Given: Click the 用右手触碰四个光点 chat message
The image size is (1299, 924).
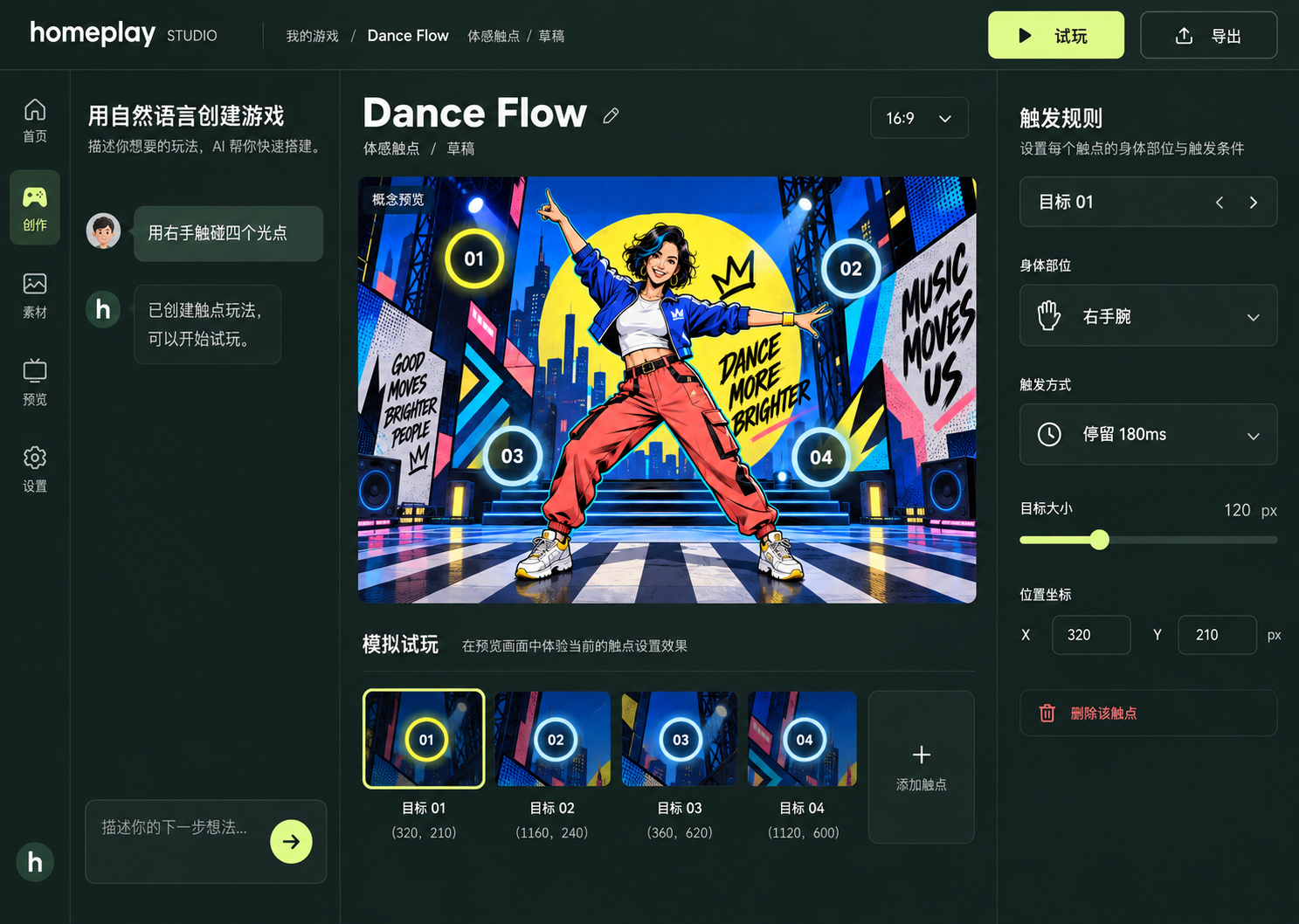Looking at the screenshot, I should tap(228, 233).
